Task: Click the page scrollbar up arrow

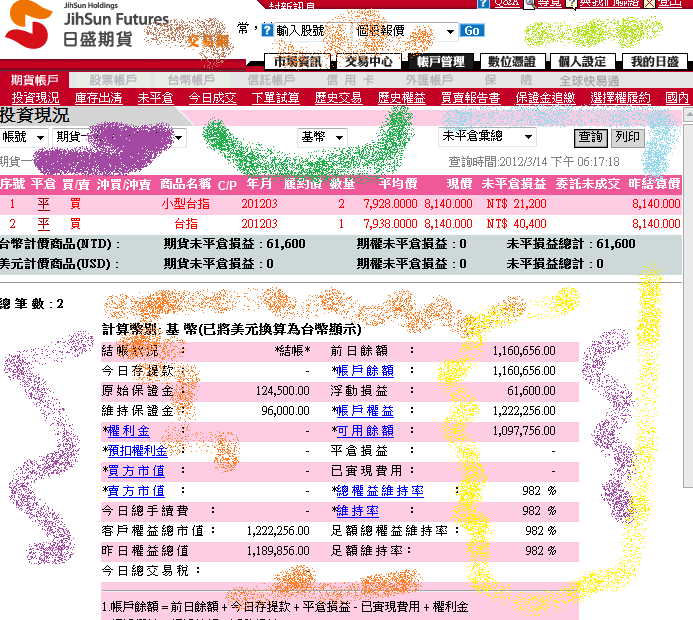Action: click(688, 115)
